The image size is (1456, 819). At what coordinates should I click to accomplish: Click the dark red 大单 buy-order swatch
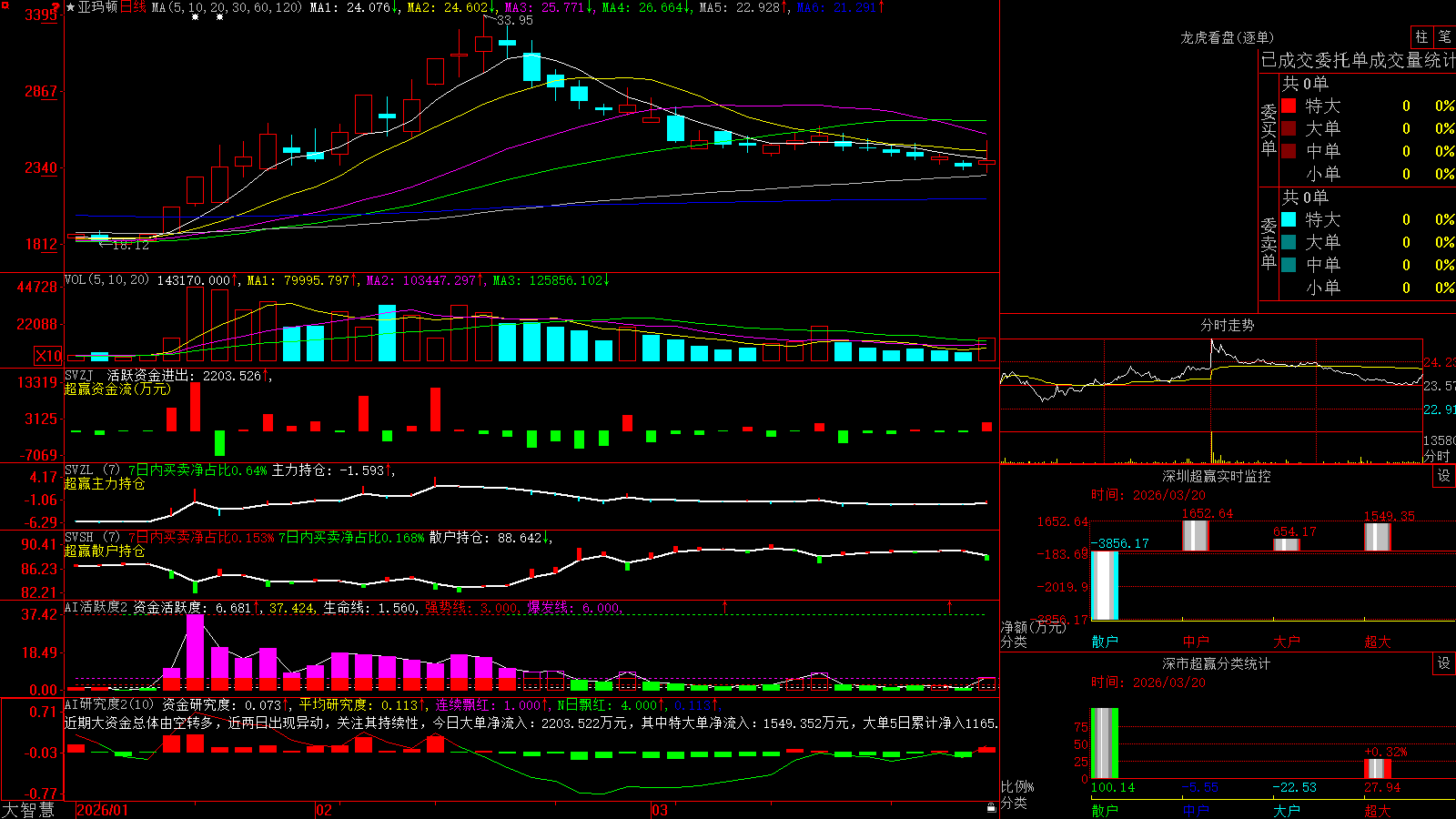1289,128
